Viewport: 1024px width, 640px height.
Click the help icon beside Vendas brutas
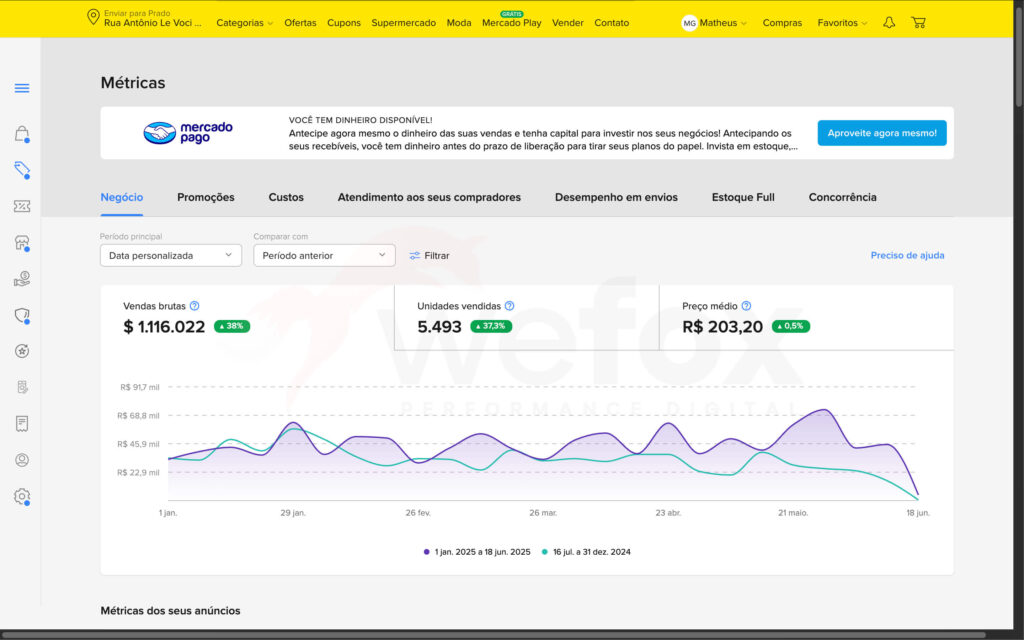click(x=195, y=306)
